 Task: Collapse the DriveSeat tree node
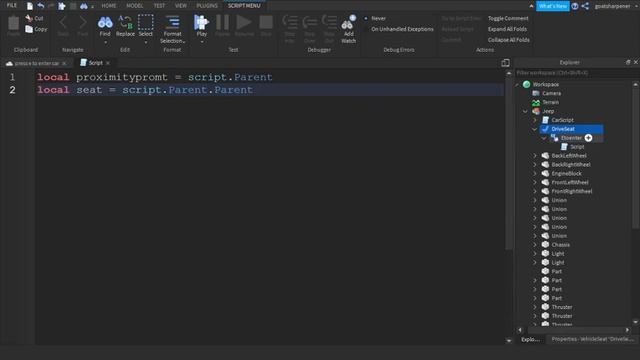[535, 129]
